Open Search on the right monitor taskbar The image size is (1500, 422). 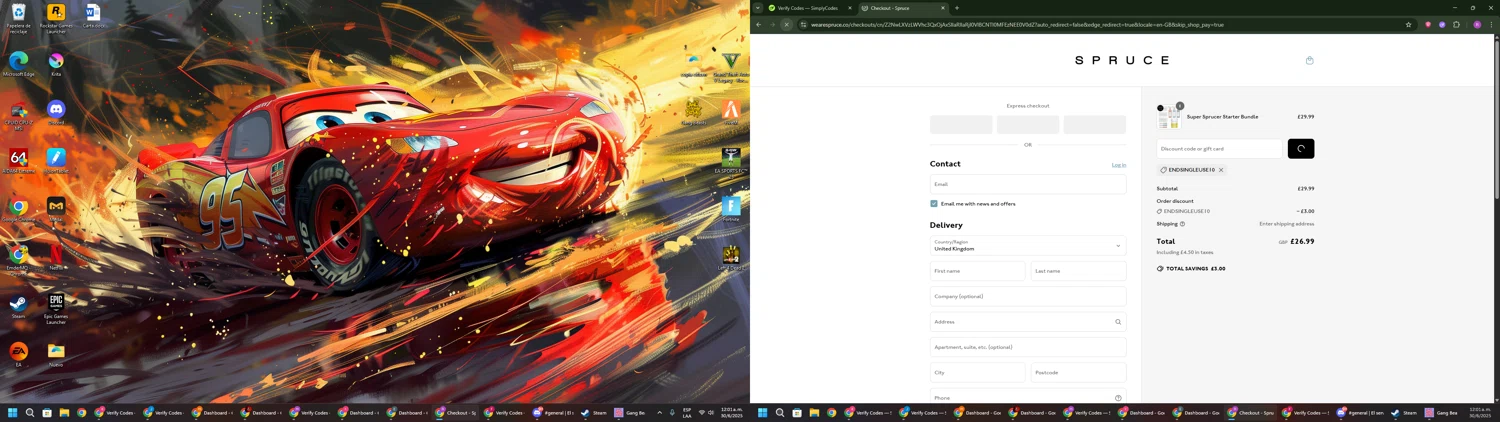click(x=780, y=412)
